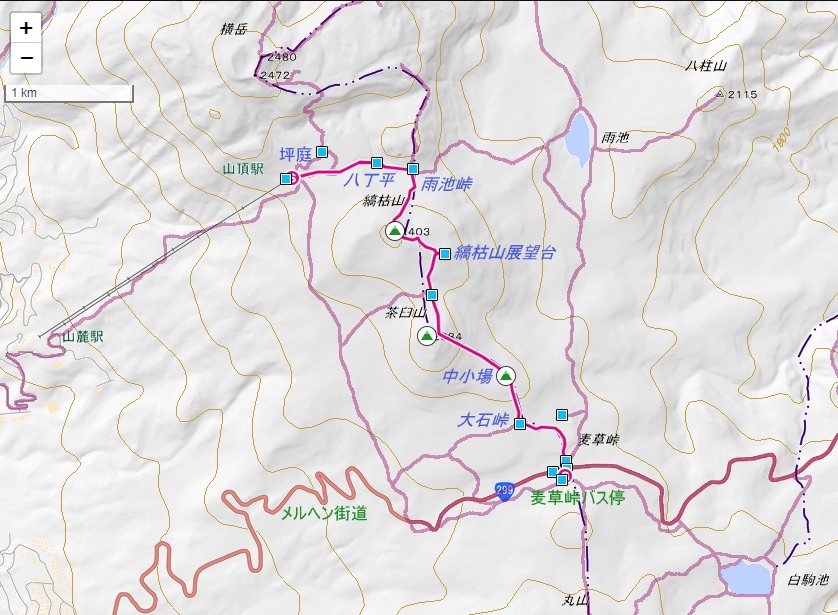This screenshot has height=615, width=838.
Task: Click the 山麓駅 station label
Action: pos(83,337)
